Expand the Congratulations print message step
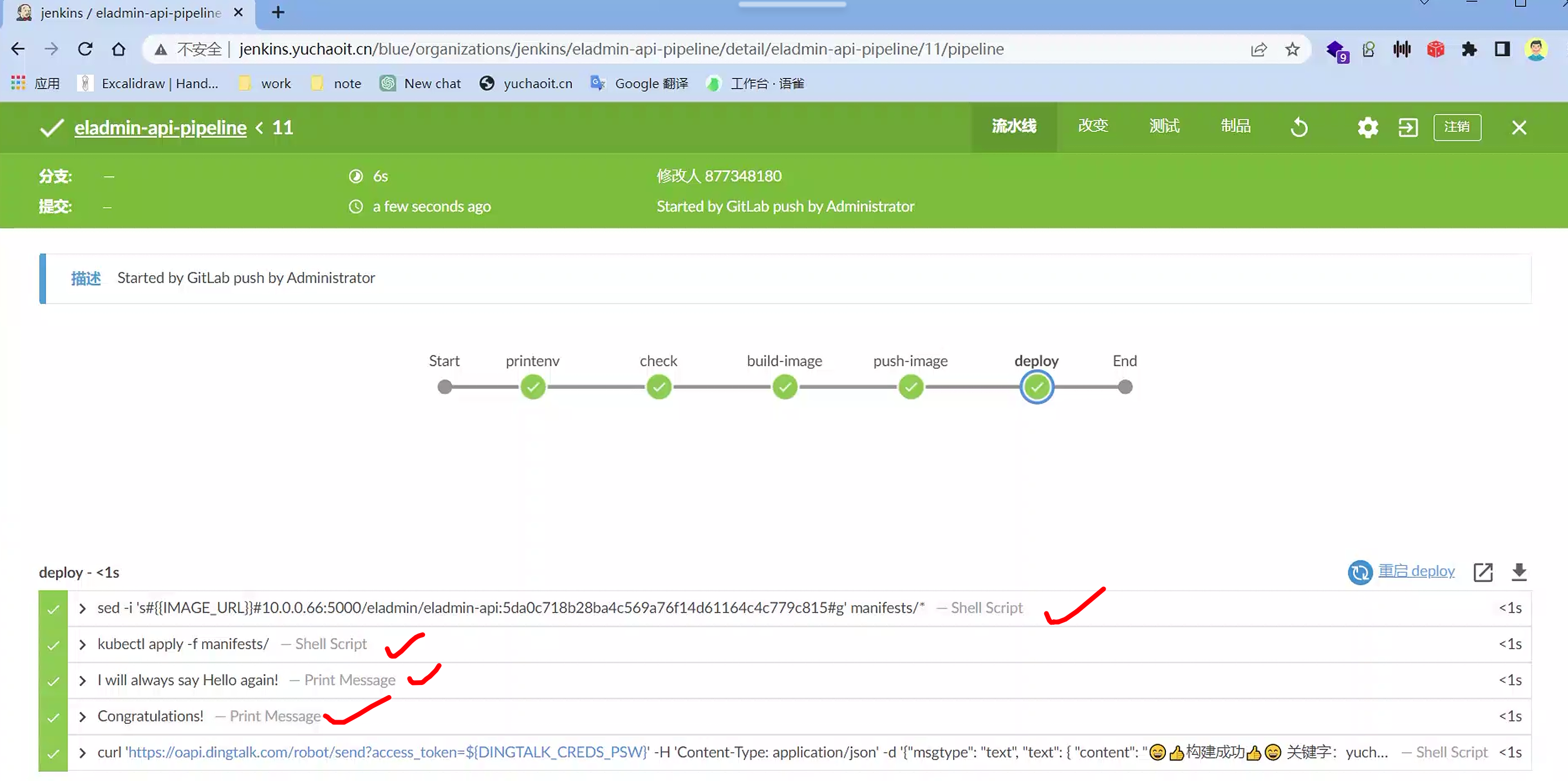Image resolution: width=1568 pixels, height=781 pixels. pos(83,716)
